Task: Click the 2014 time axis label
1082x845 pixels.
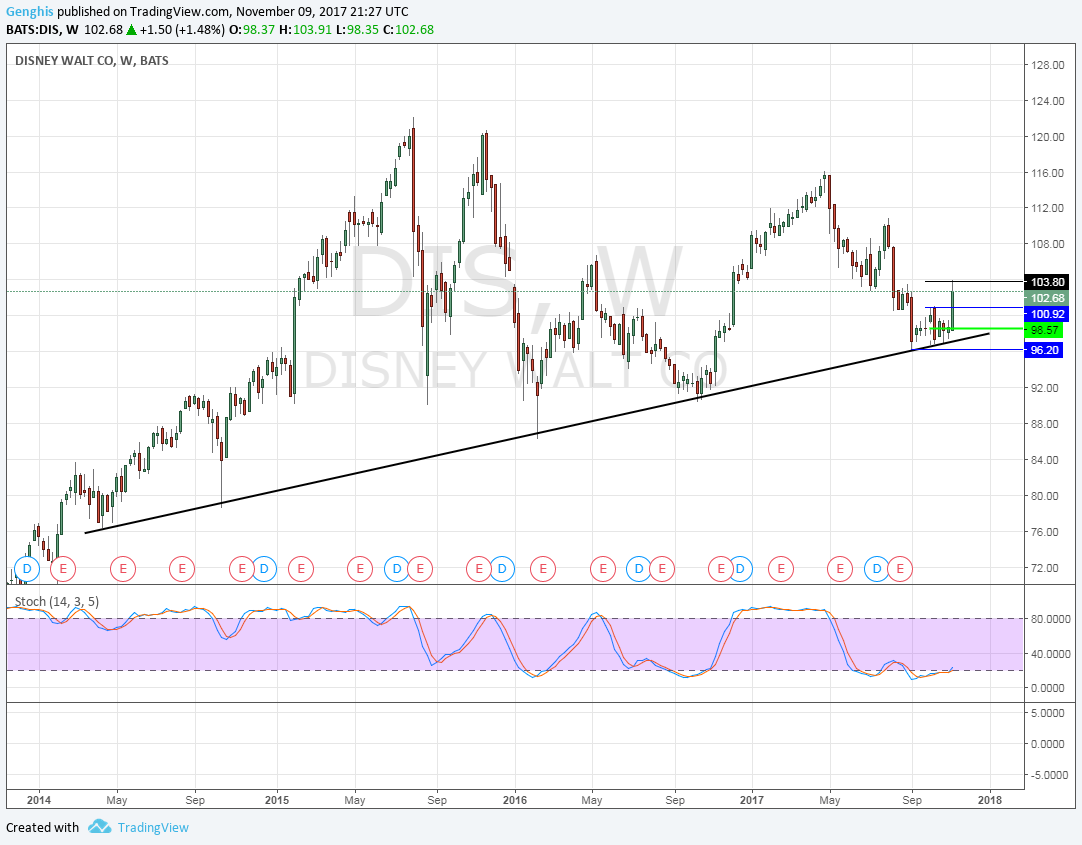Action: point(39,800)
